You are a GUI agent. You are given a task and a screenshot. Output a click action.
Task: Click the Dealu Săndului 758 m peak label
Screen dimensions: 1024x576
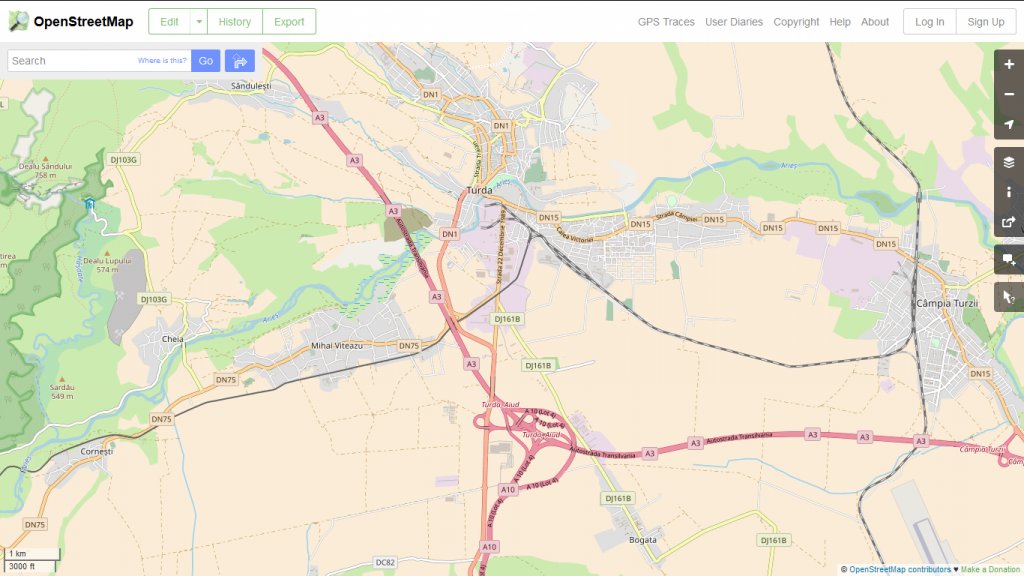pos(45,170)
